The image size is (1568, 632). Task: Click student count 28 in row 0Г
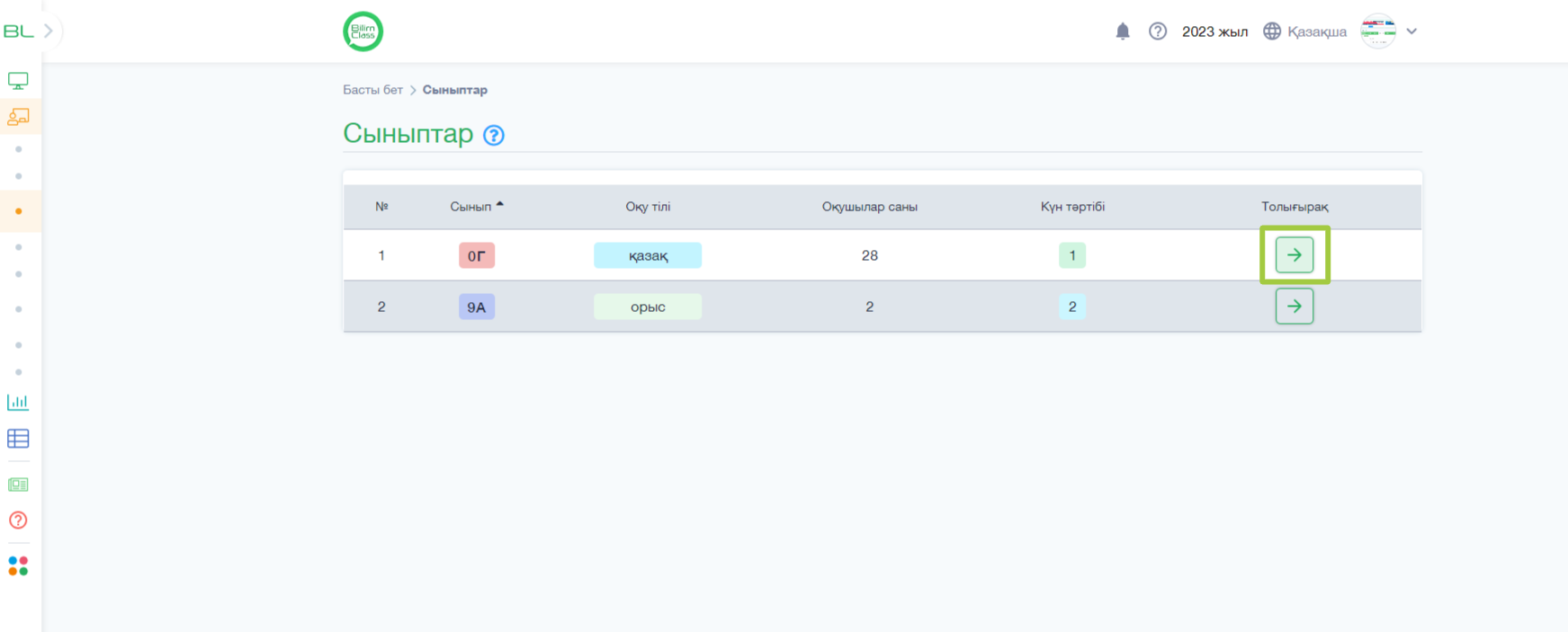tap(870, 255)
